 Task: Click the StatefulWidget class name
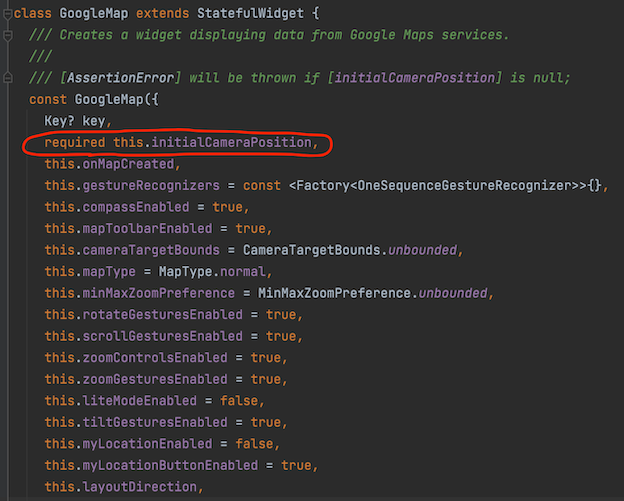250,14
